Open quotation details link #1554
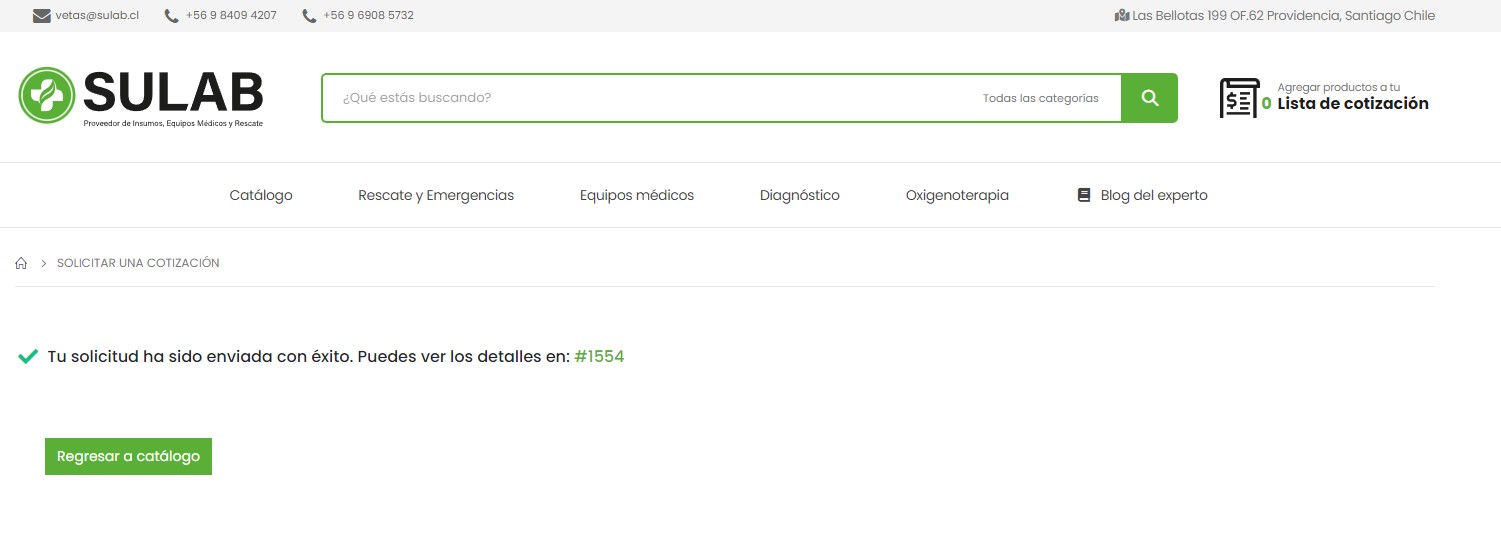The height and width of the screenshot is (559, 1501). (599, 357)
